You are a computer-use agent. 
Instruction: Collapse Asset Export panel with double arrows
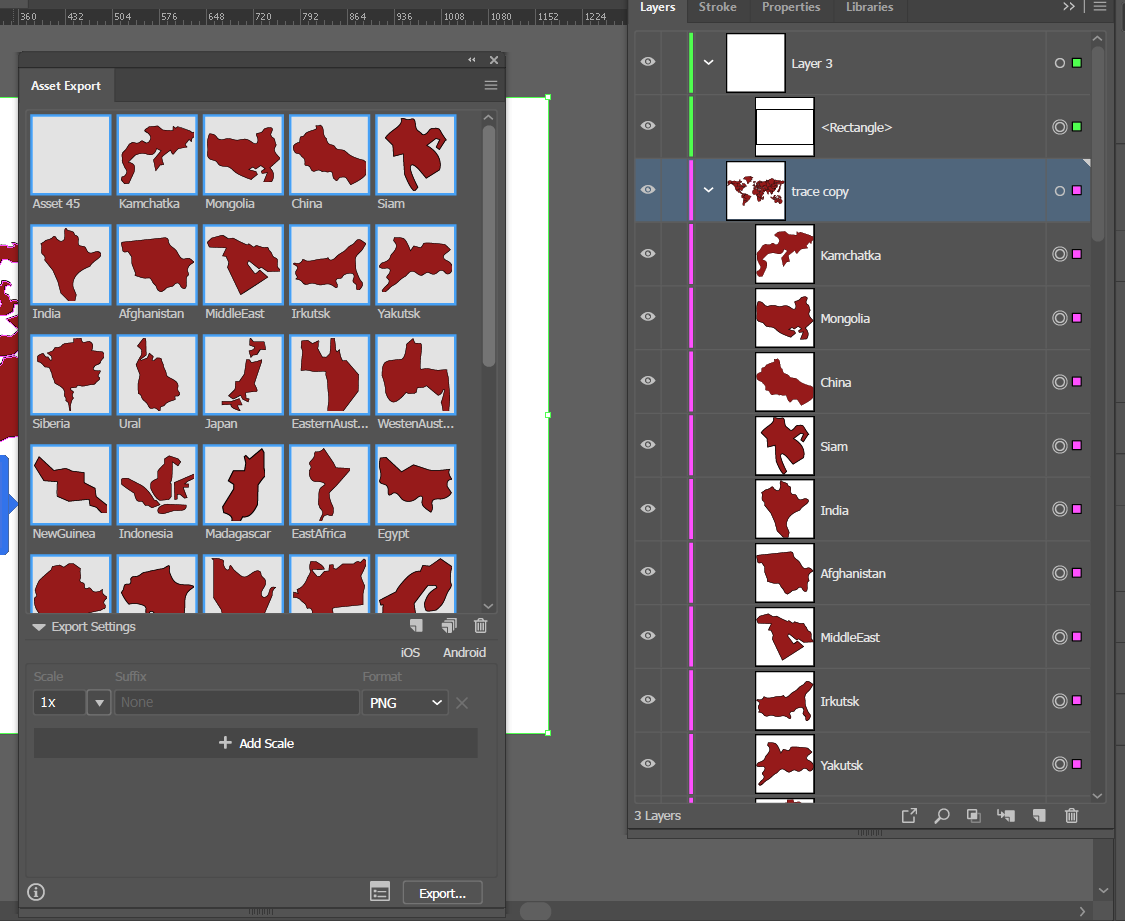tap(471, 60)
